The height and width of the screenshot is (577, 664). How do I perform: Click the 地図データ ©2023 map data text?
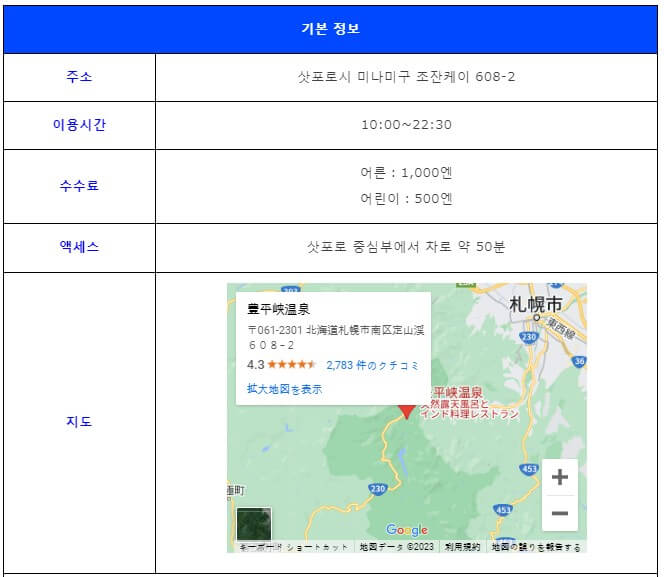click(x=397, y=547)
